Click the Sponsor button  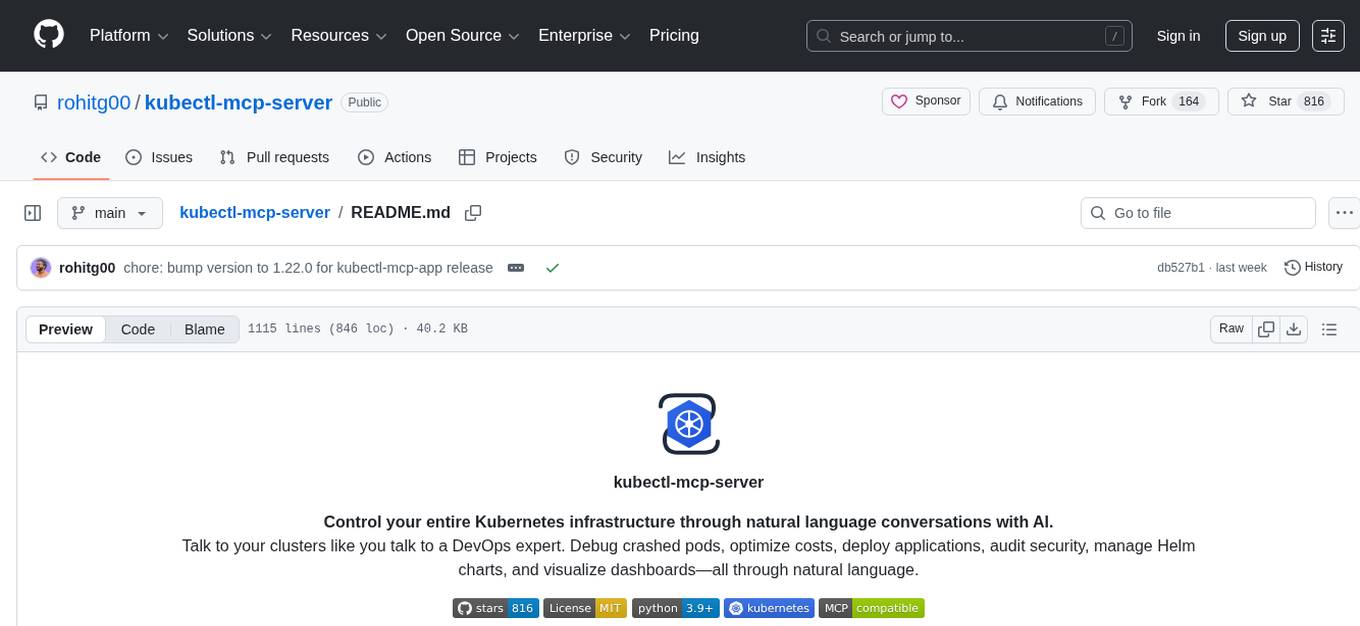pos(925,101)
